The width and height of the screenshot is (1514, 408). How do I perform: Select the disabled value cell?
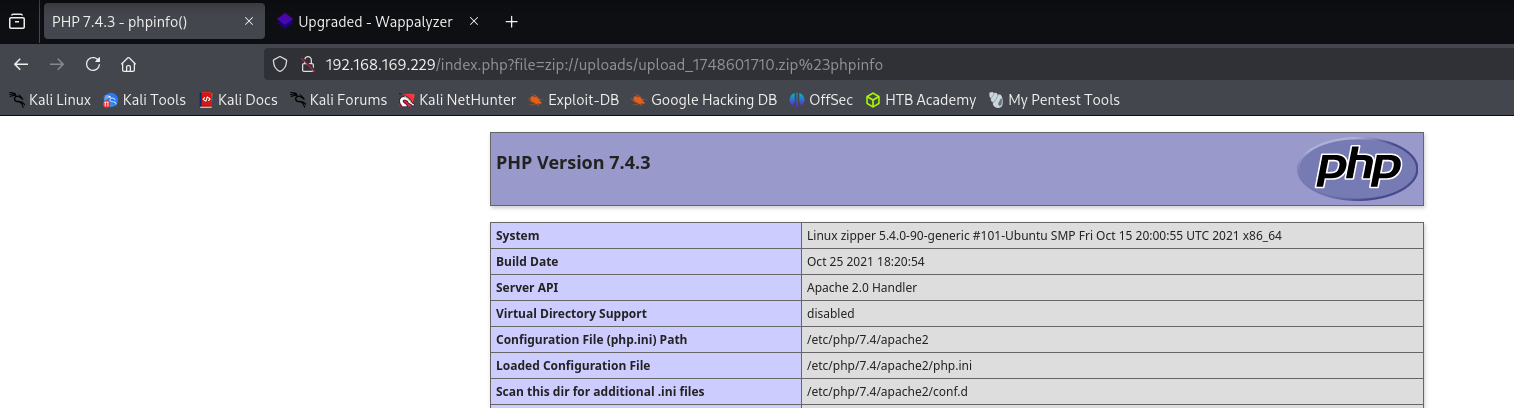pos(1112,314)
